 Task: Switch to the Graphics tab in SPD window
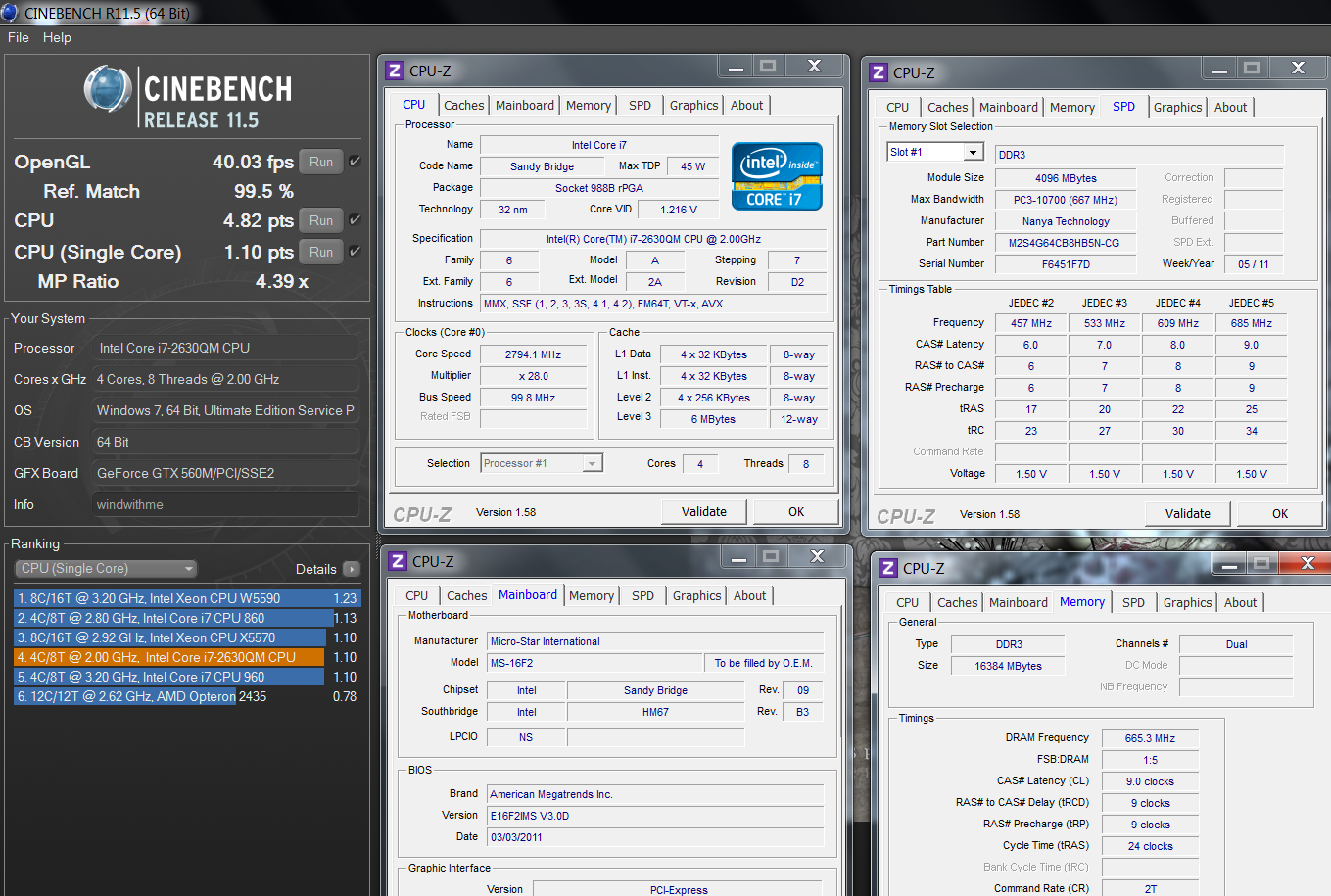(1177, 107)
